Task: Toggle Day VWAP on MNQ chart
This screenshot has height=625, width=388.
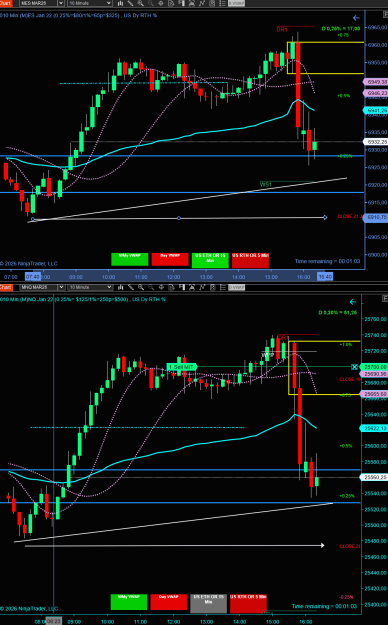Action: 169,602
